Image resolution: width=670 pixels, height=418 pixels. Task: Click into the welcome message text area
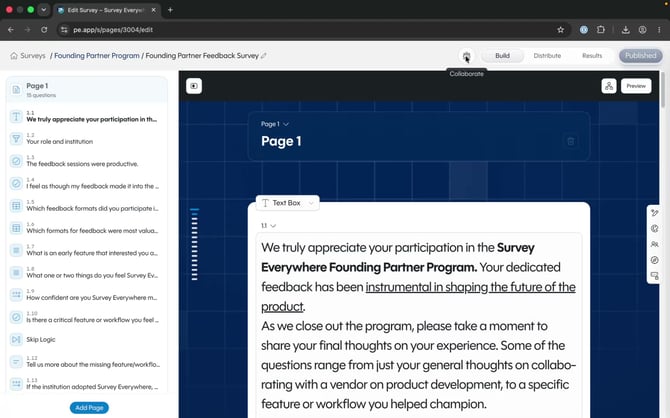tap(419, 326)
